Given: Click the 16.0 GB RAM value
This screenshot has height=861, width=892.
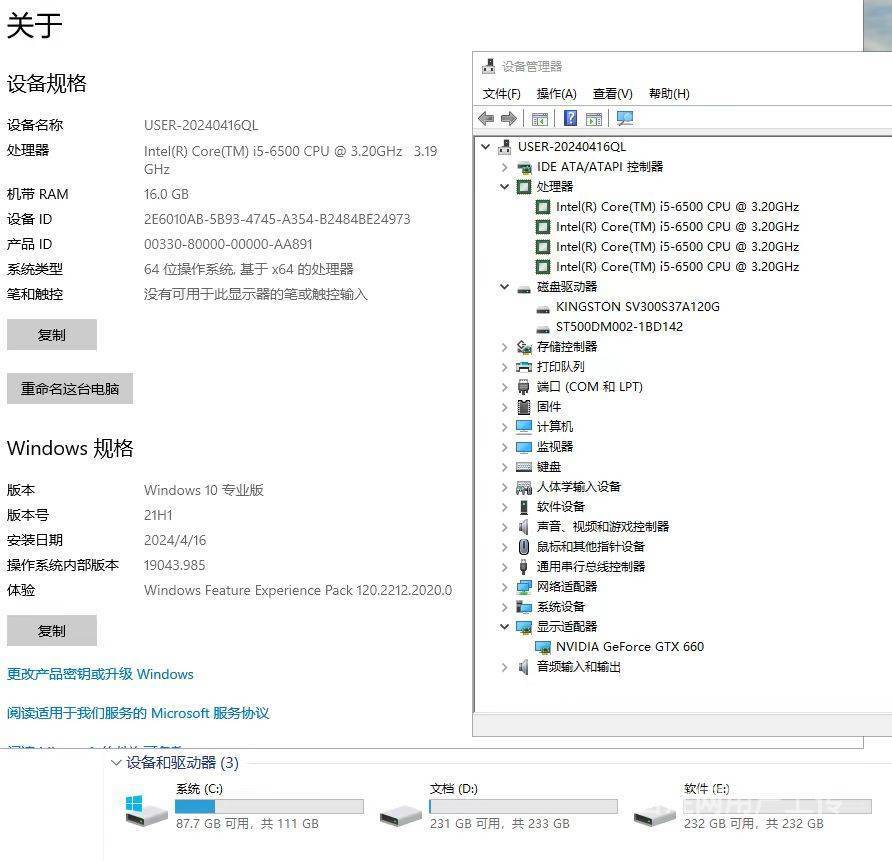Looking at the screenshot, I should tap(166, 194).
